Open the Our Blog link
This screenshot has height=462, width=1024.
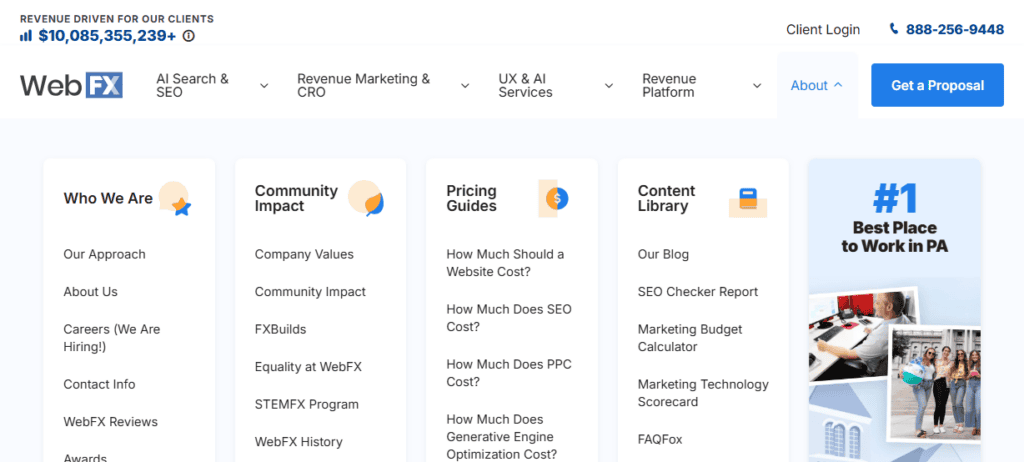(x=664, y=254)
